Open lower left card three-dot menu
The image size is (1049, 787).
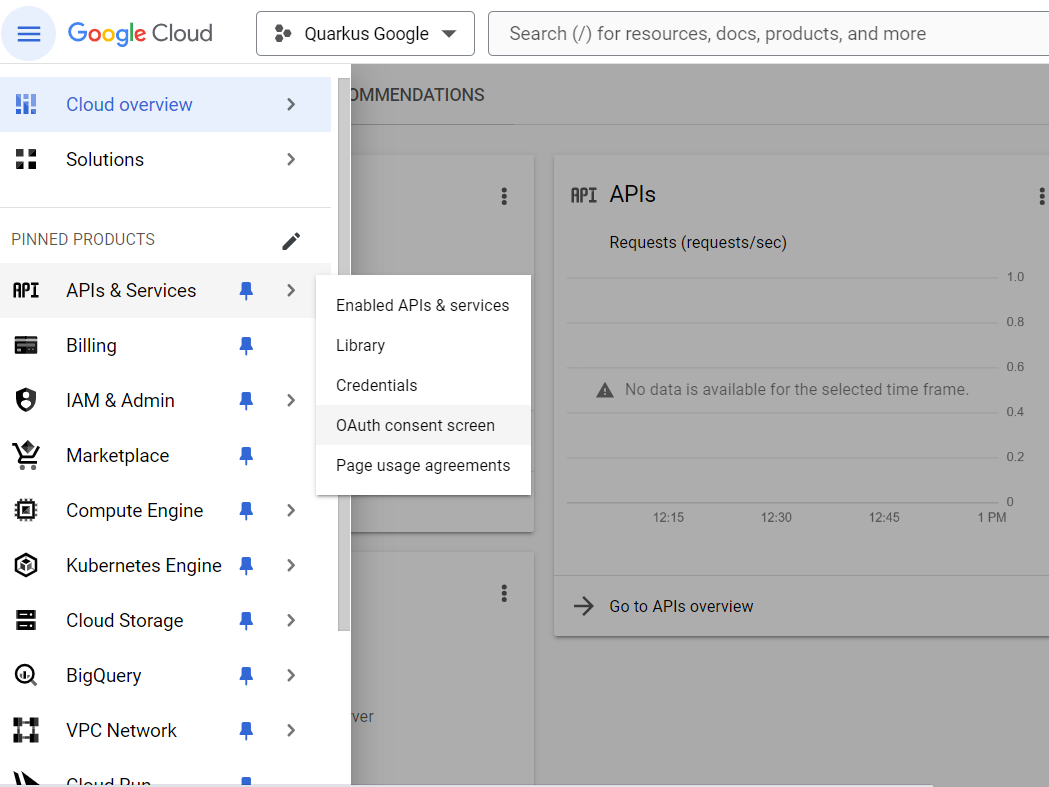coord(504,593)
